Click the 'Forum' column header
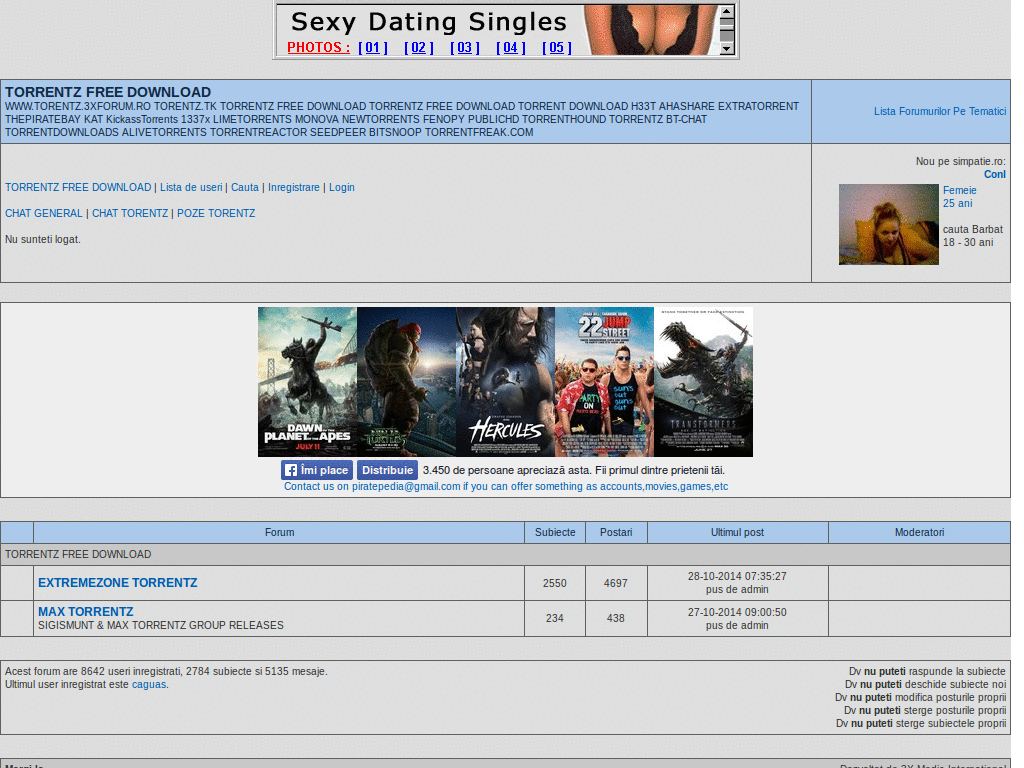Viewport: 1024px width, 768px height. 280,532
